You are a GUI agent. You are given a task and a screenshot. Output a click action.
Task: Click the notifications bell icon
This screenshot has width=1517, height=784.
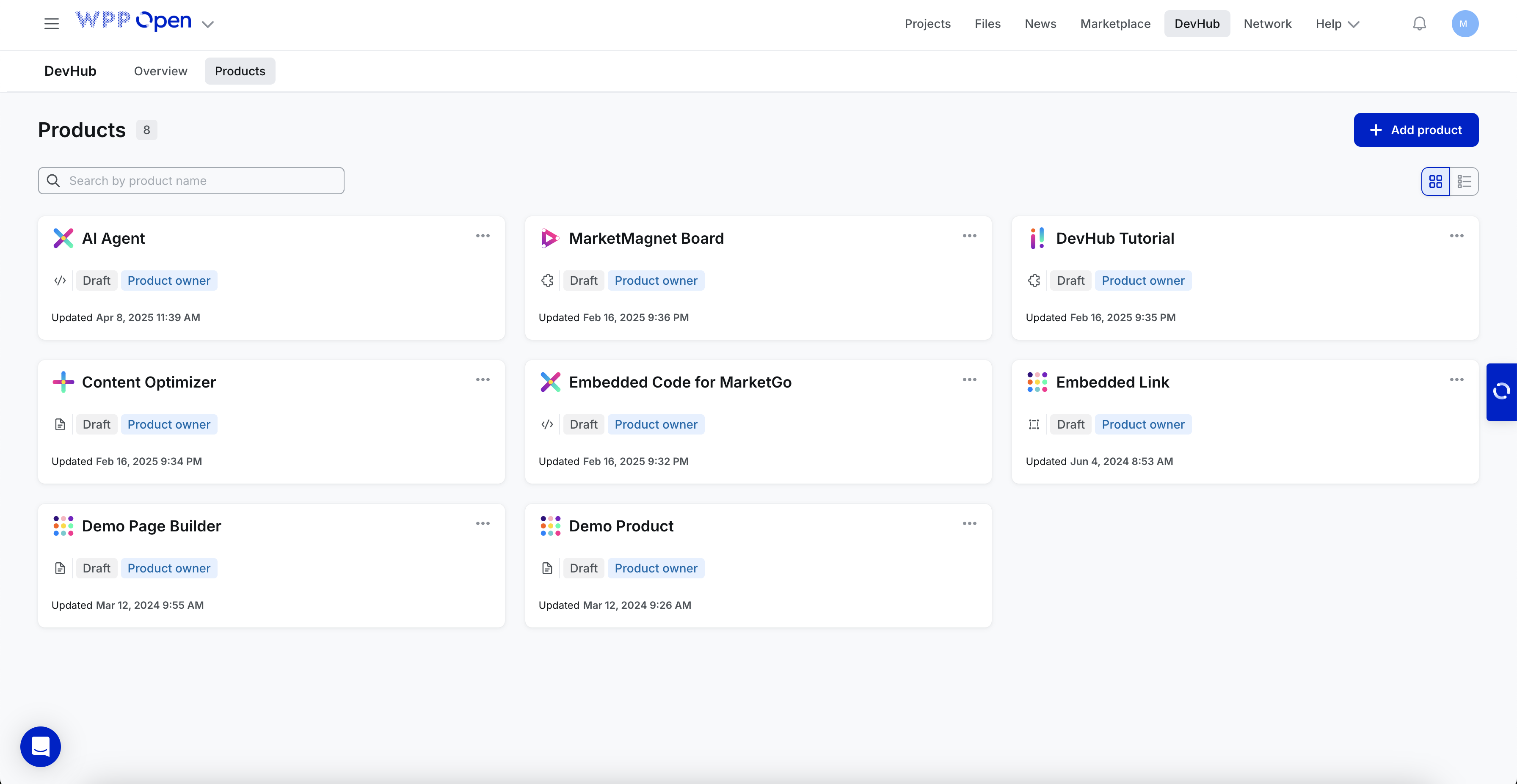[x=1419, y=24]
